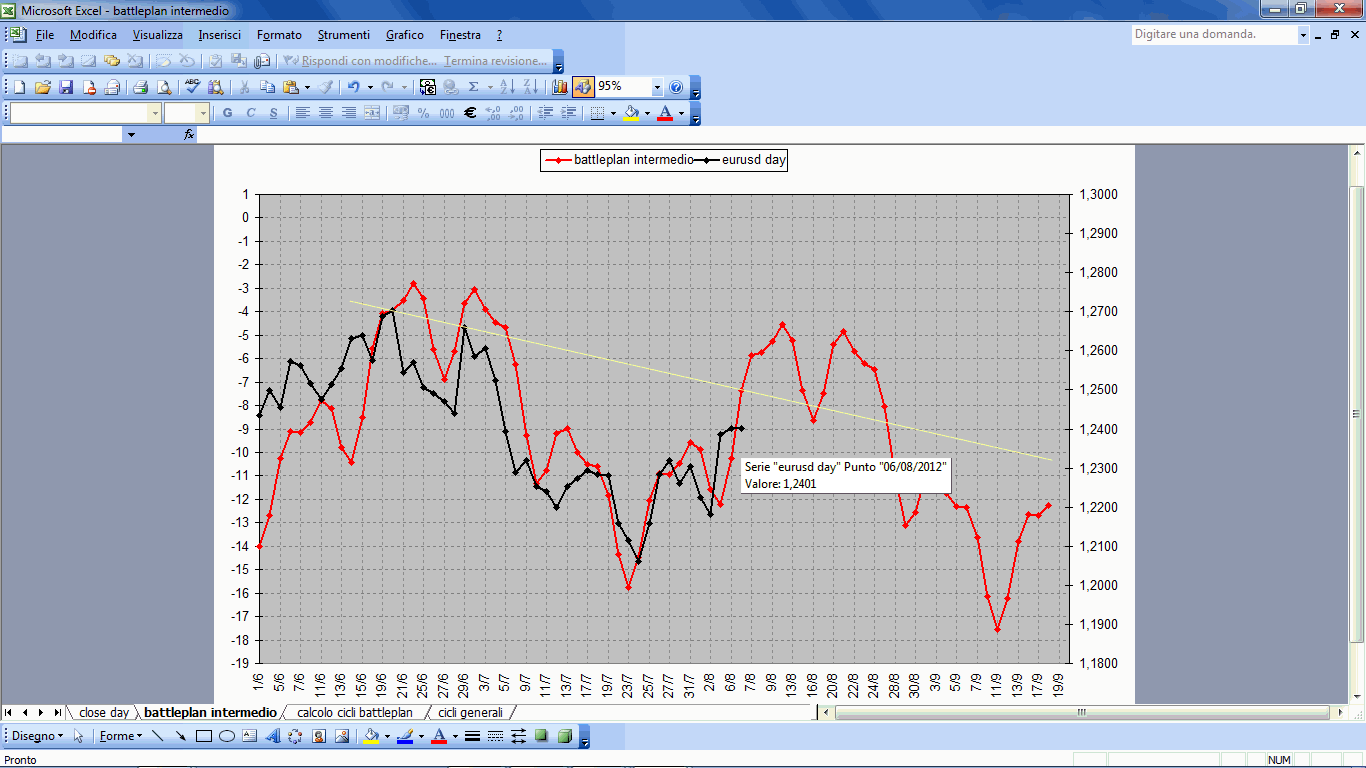Screen dimensions: 1366x768
Task: Open the Paste options dropdown arrow
Action: (x=307, y=87)
